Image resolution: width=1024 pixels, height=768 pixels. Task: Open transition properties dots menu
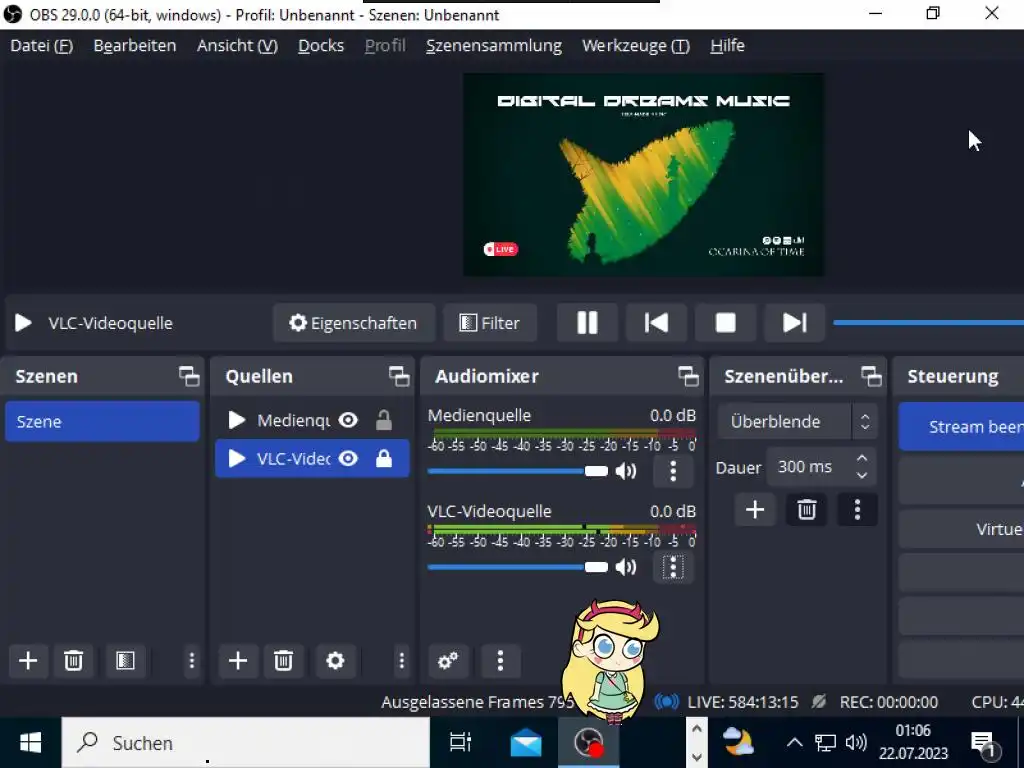coord(857,509)
